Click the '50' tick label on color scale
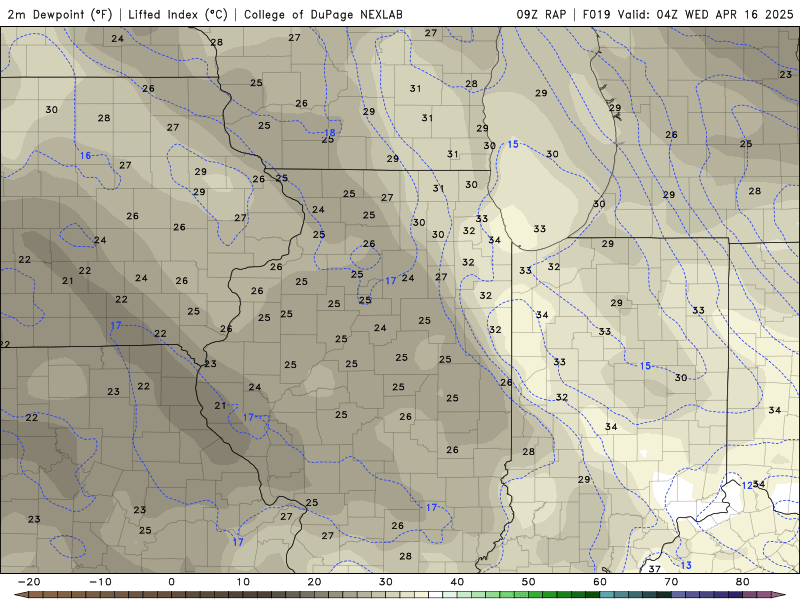The image size is (800, 600). 529,582
